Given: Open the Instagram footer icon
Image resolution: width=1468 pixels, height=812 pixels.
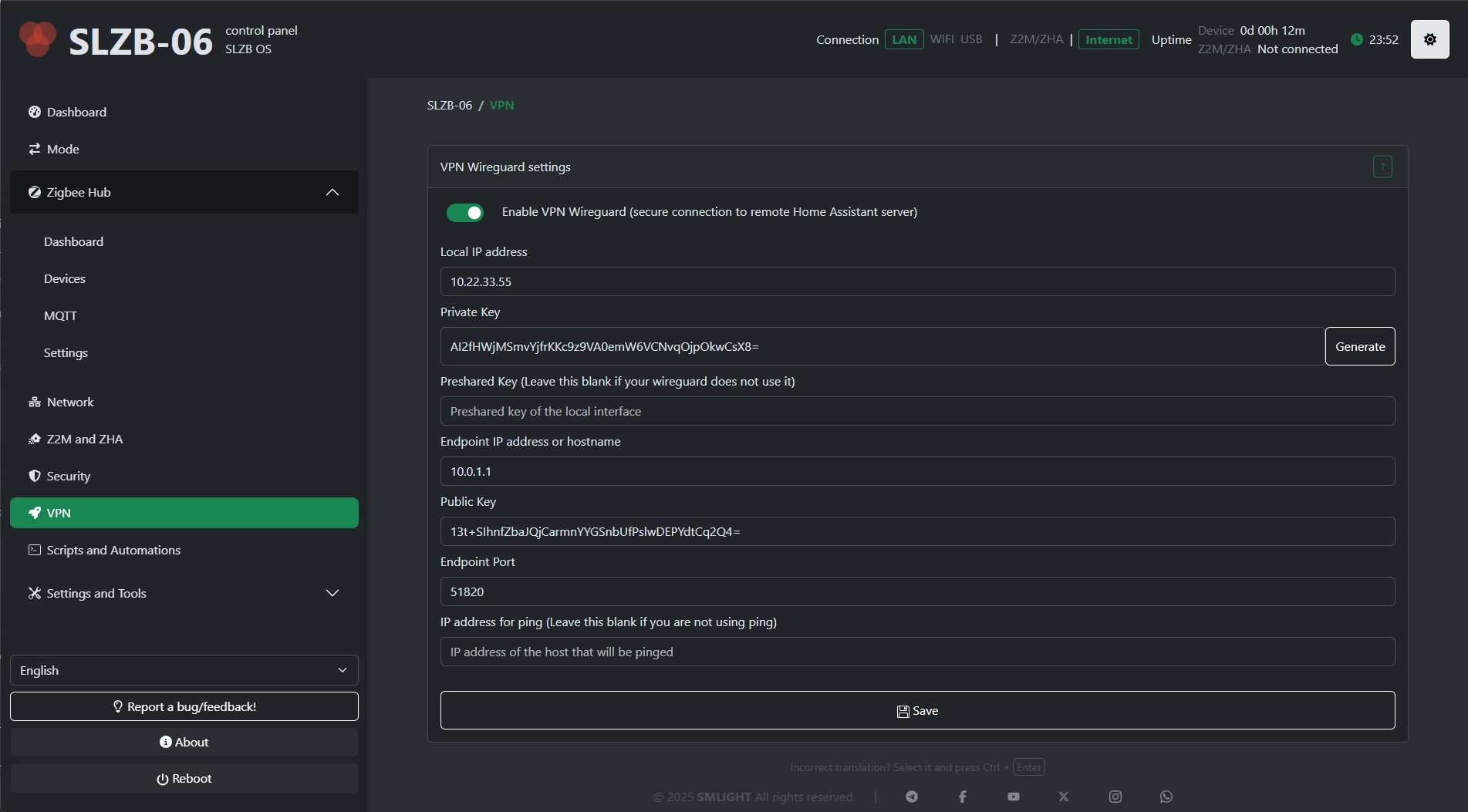Looking at the screenshot, I should [x=1115, y=797].
